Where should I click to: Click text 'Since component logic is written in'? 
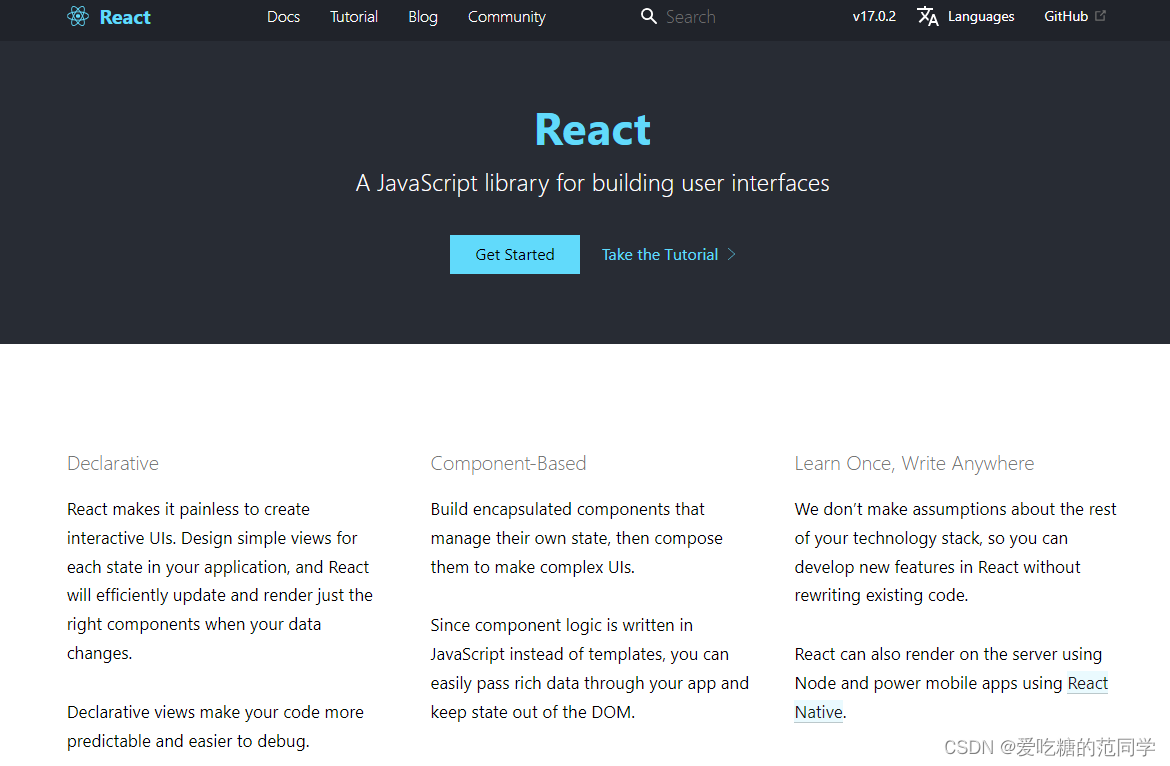(561, 625)
